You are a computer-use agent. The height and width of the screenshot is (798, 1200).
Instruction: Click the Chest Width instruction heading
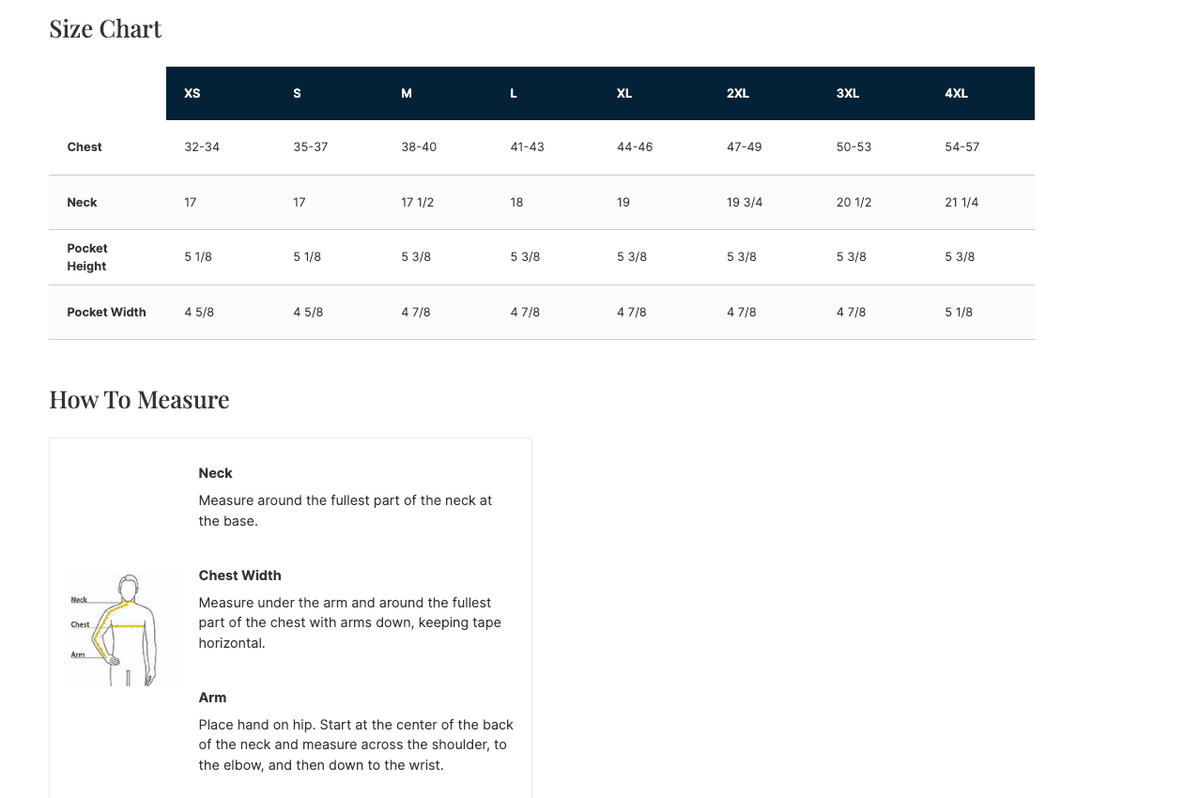pos(240,575)
